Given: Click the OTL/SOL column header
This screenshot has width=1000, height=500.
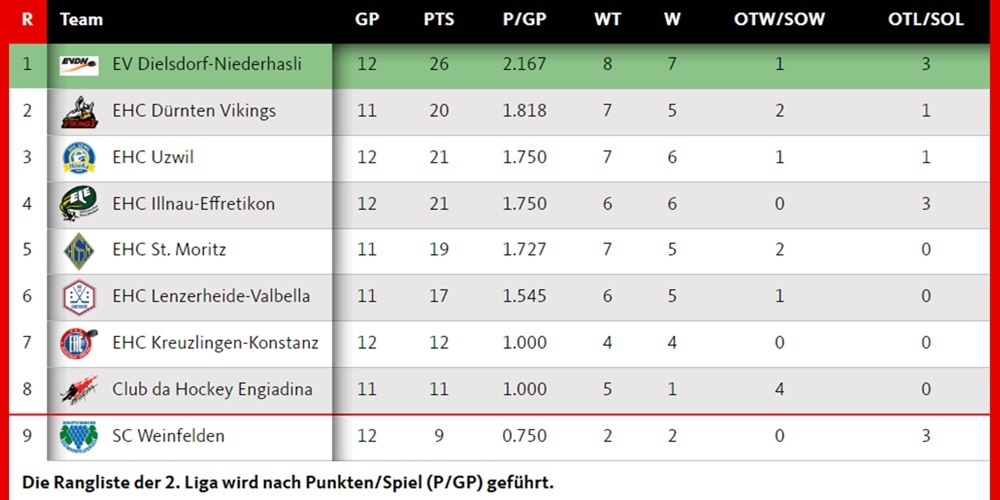Looking at the screenshot, I should point(926,20).
